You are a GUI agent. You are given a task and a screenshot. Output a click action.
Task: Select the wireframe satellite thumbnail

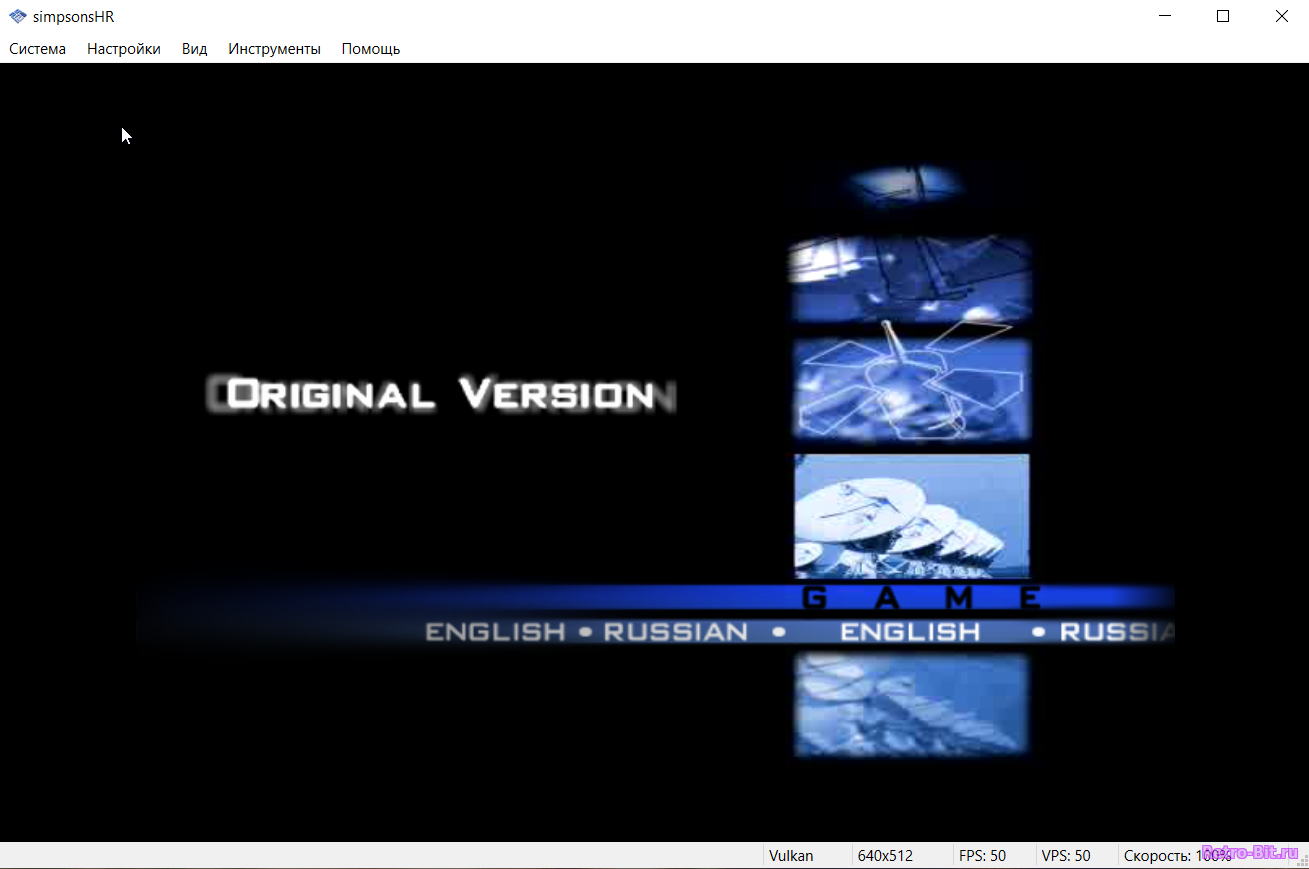pyautogui.click(x=911, y=388)
